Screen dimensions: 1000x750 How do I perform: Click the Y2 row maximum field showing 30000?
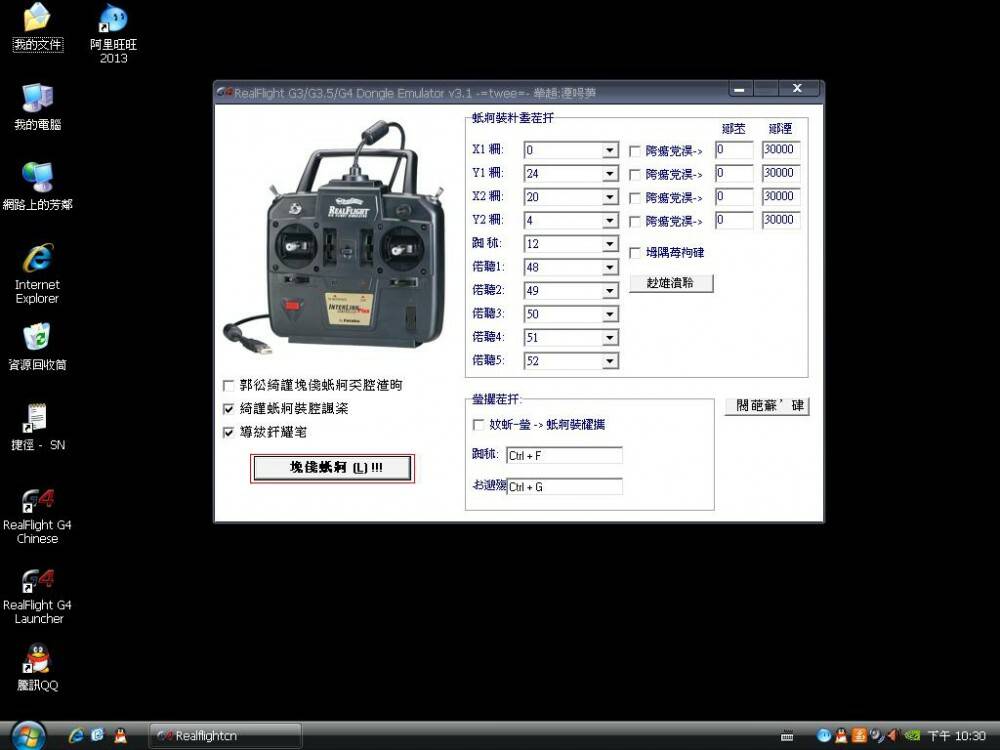pos(781,220)
